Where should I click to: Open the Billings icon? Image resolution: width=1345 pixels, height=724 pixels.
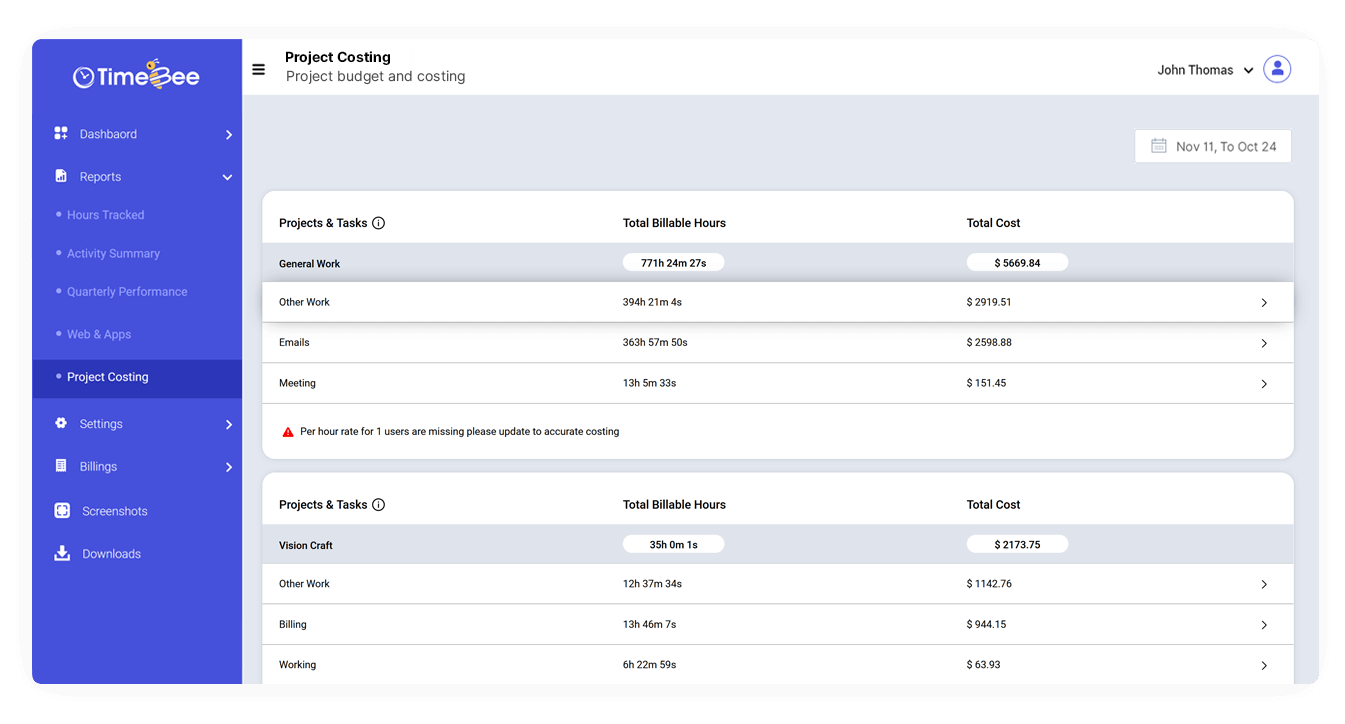point(61,466)
